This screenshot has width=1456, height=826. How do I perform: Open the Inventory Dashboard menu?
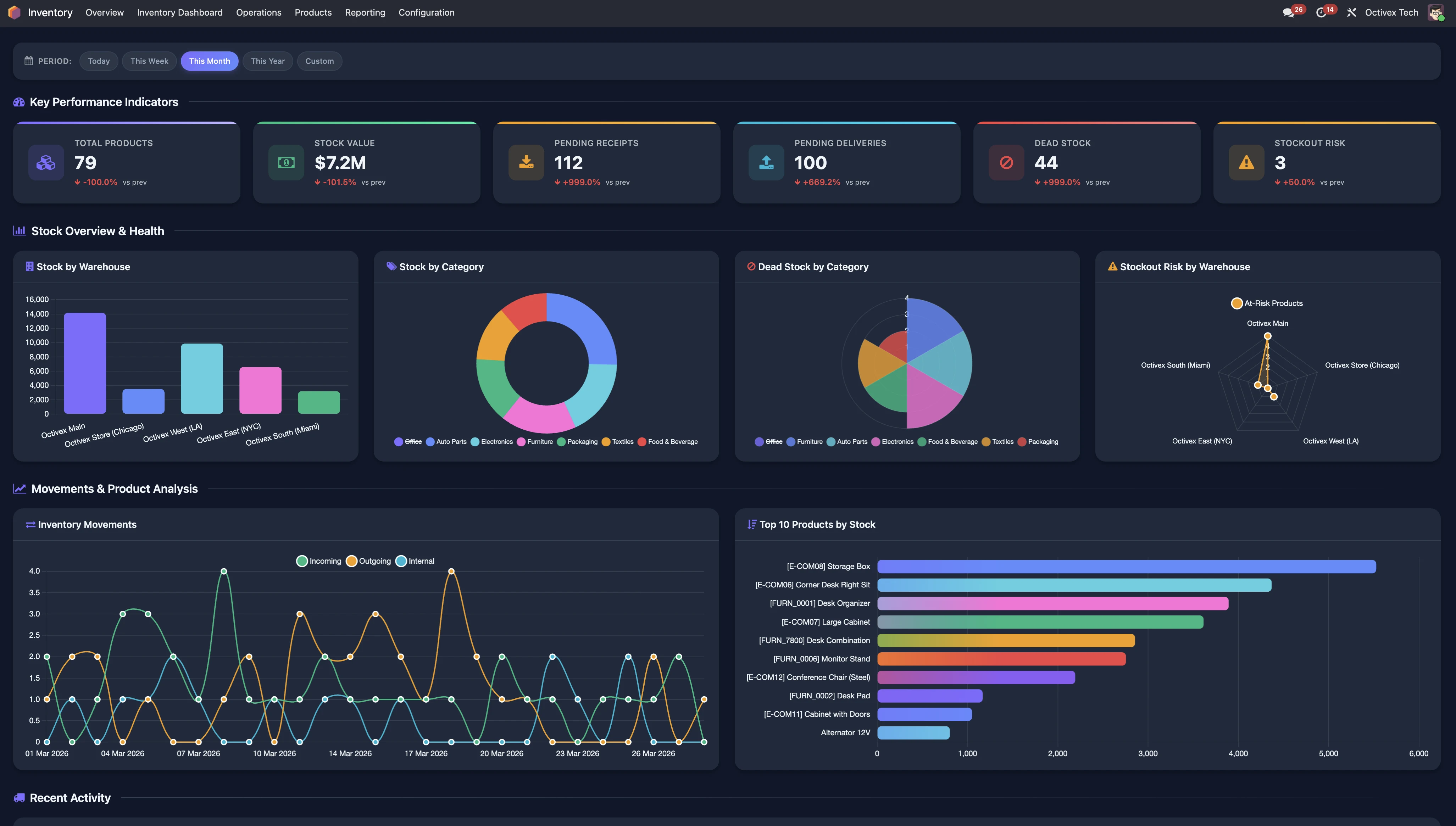[180, 12]
